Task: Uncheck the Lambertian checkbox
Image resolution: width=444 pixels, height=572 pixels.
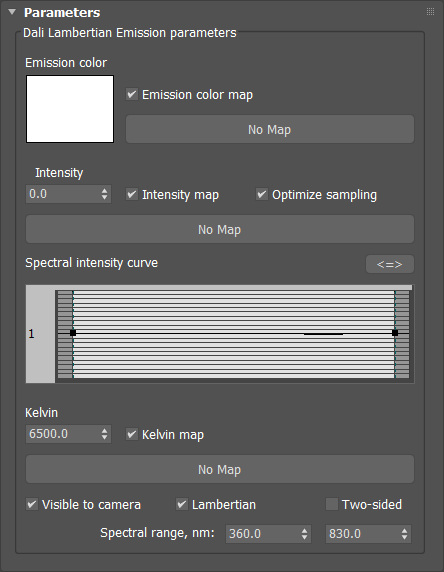Action: pos(182,505)
